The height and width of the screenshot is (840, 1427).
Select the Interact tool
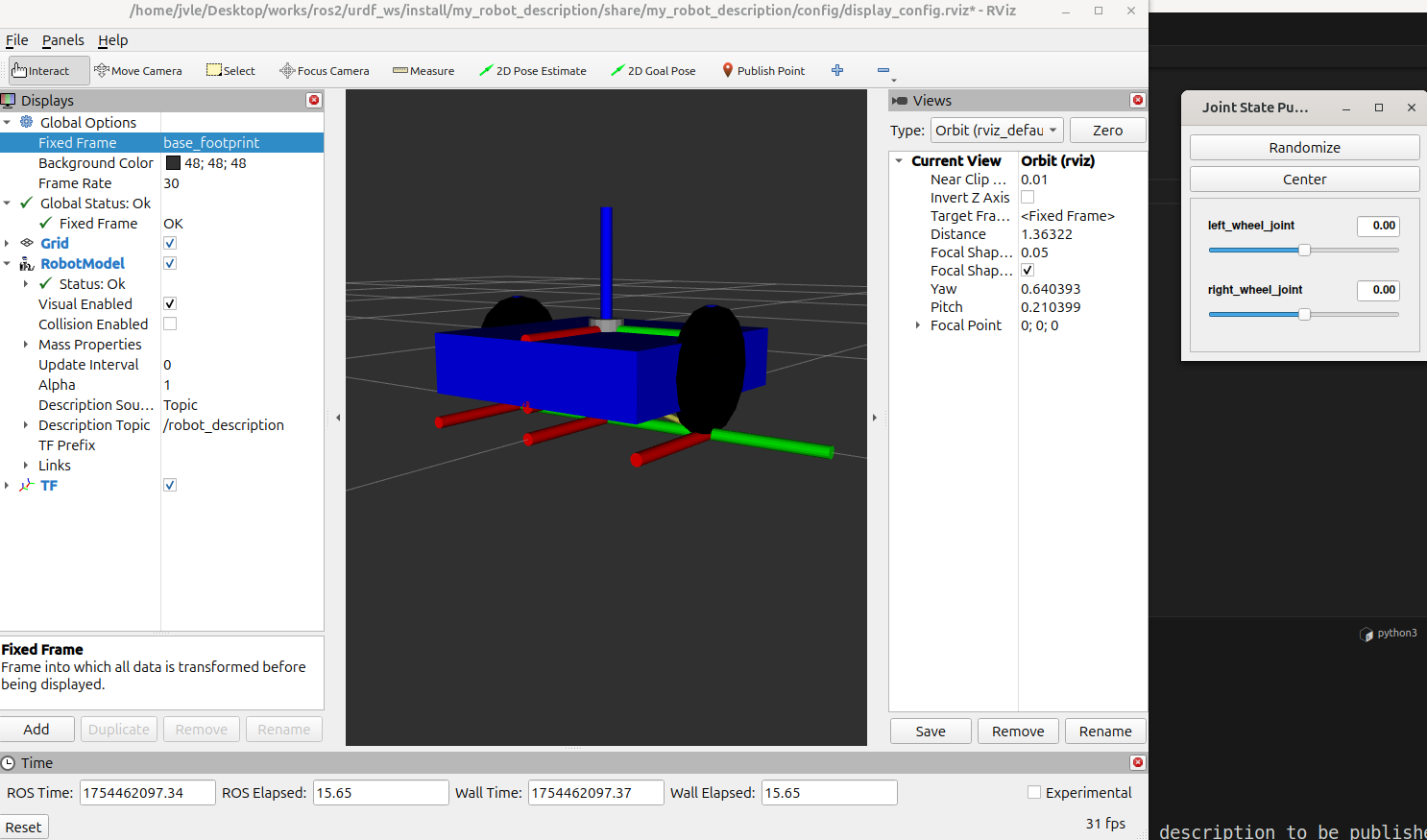[40, 71]
